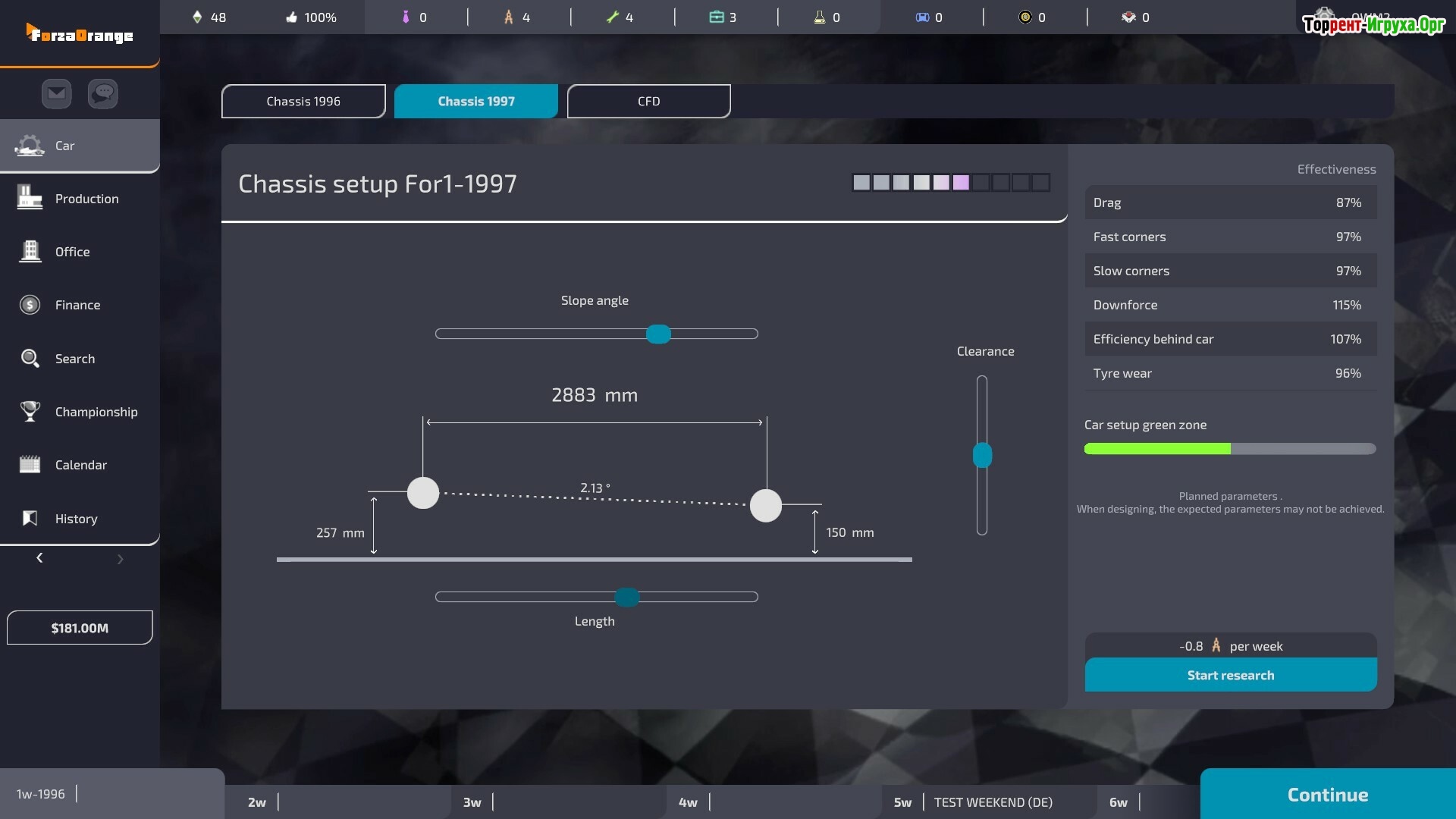Open the CFD tab

(x=648, y=101)
